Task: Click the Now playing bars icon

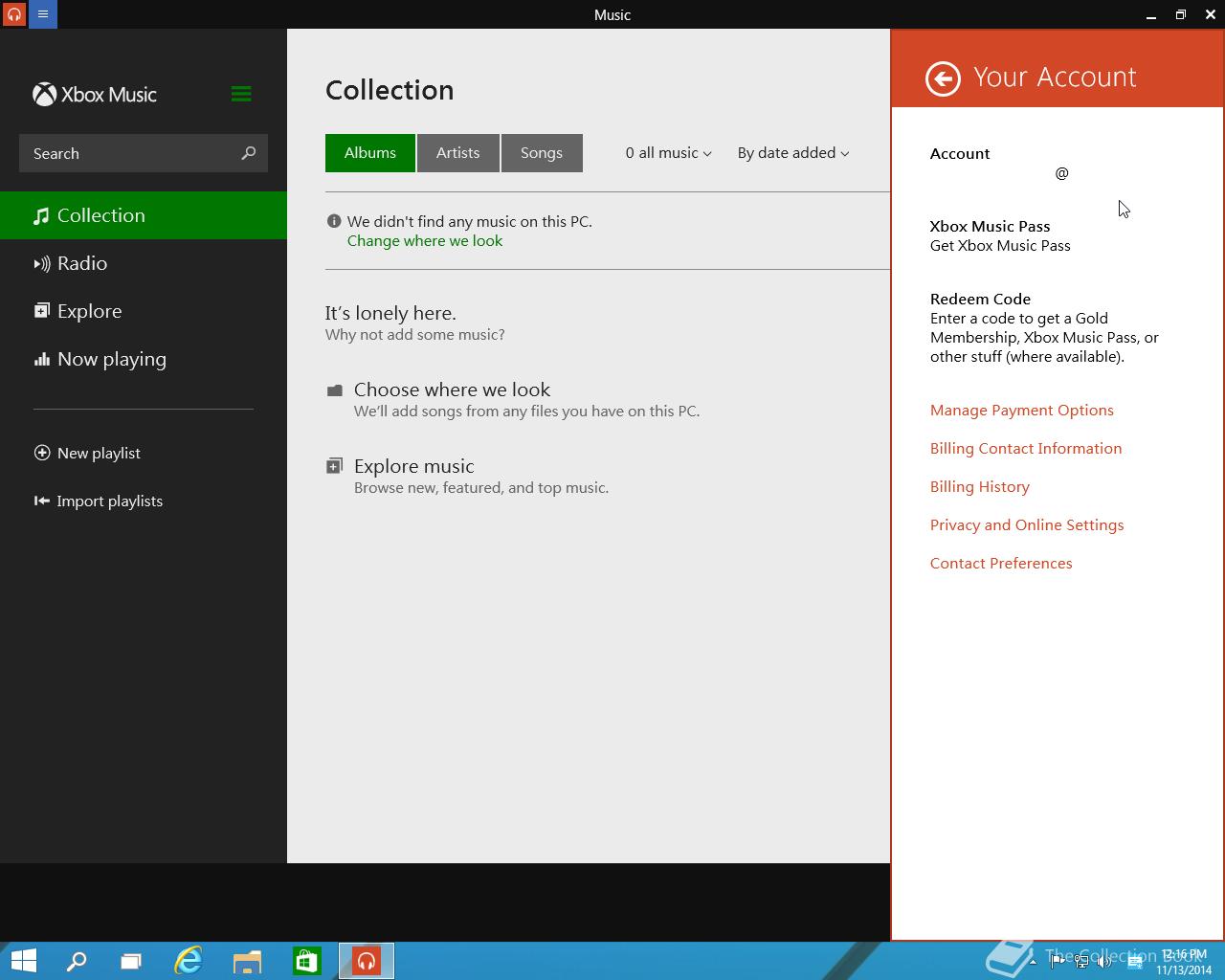Action: click(41, 360)
